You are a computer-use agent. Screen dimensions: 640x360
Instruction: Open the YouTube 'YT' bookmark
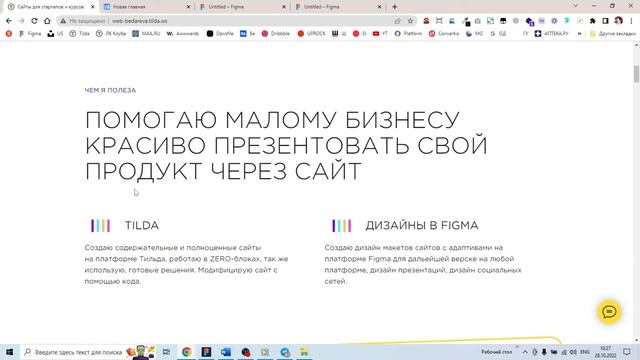(380, 34)
